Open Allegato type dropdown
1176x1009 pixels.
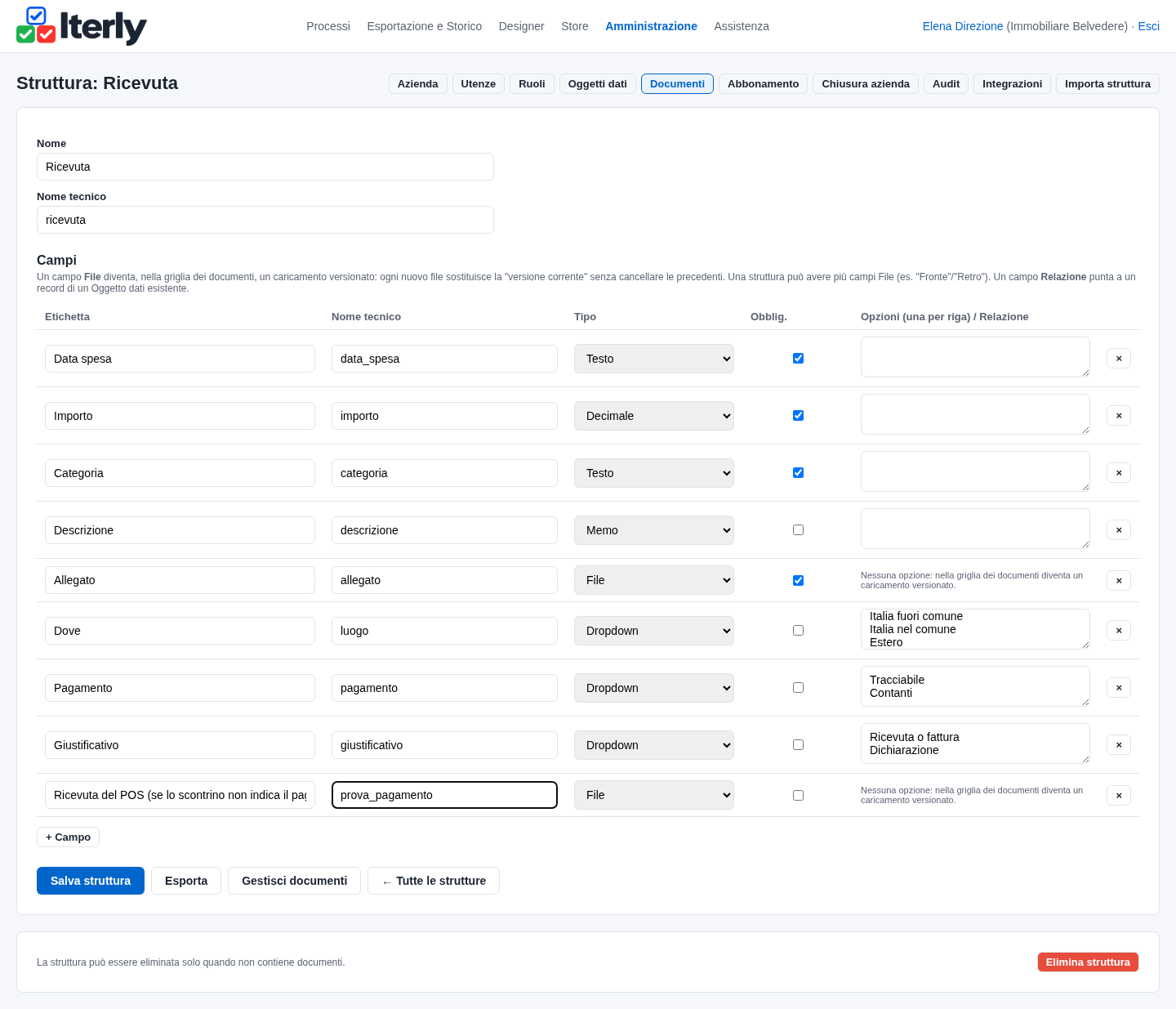click(654, 580)
